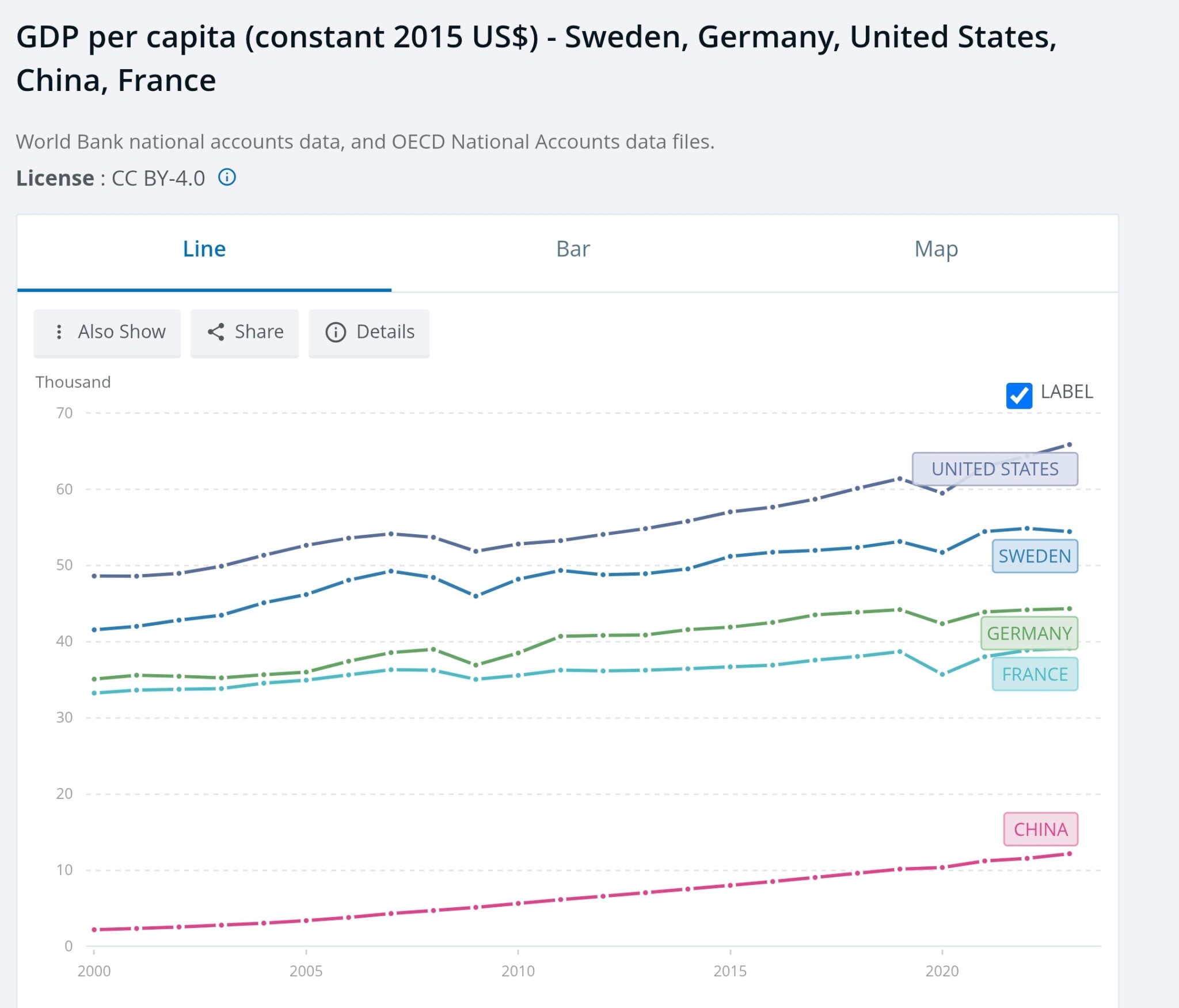This screenshot has width=1179, height=1008.
Task: Click the Details info circle icon
Action: point(336,332)
